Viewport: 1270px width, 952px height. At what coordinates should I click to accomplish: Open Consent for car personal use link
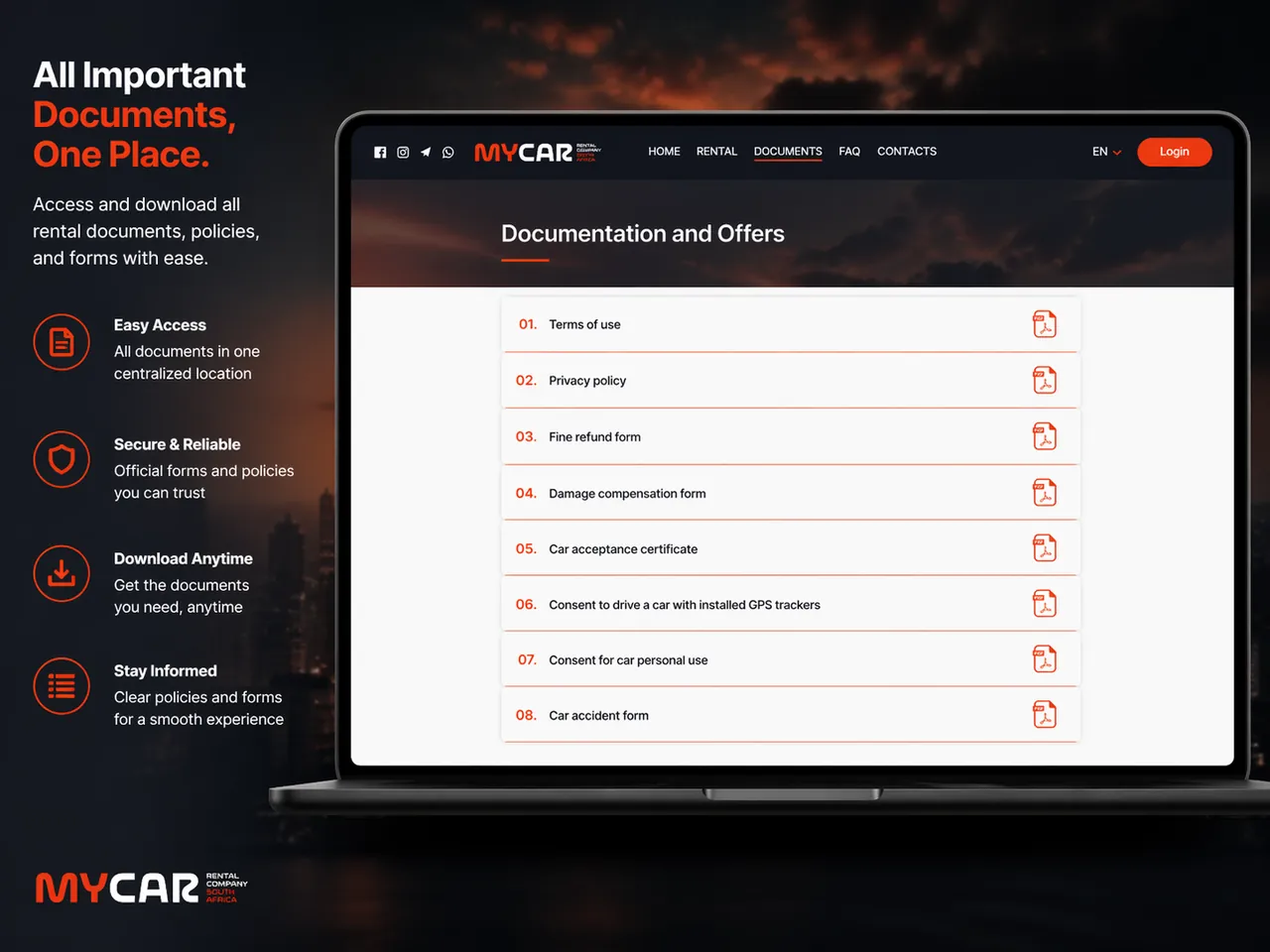click(x=628, y=660)
